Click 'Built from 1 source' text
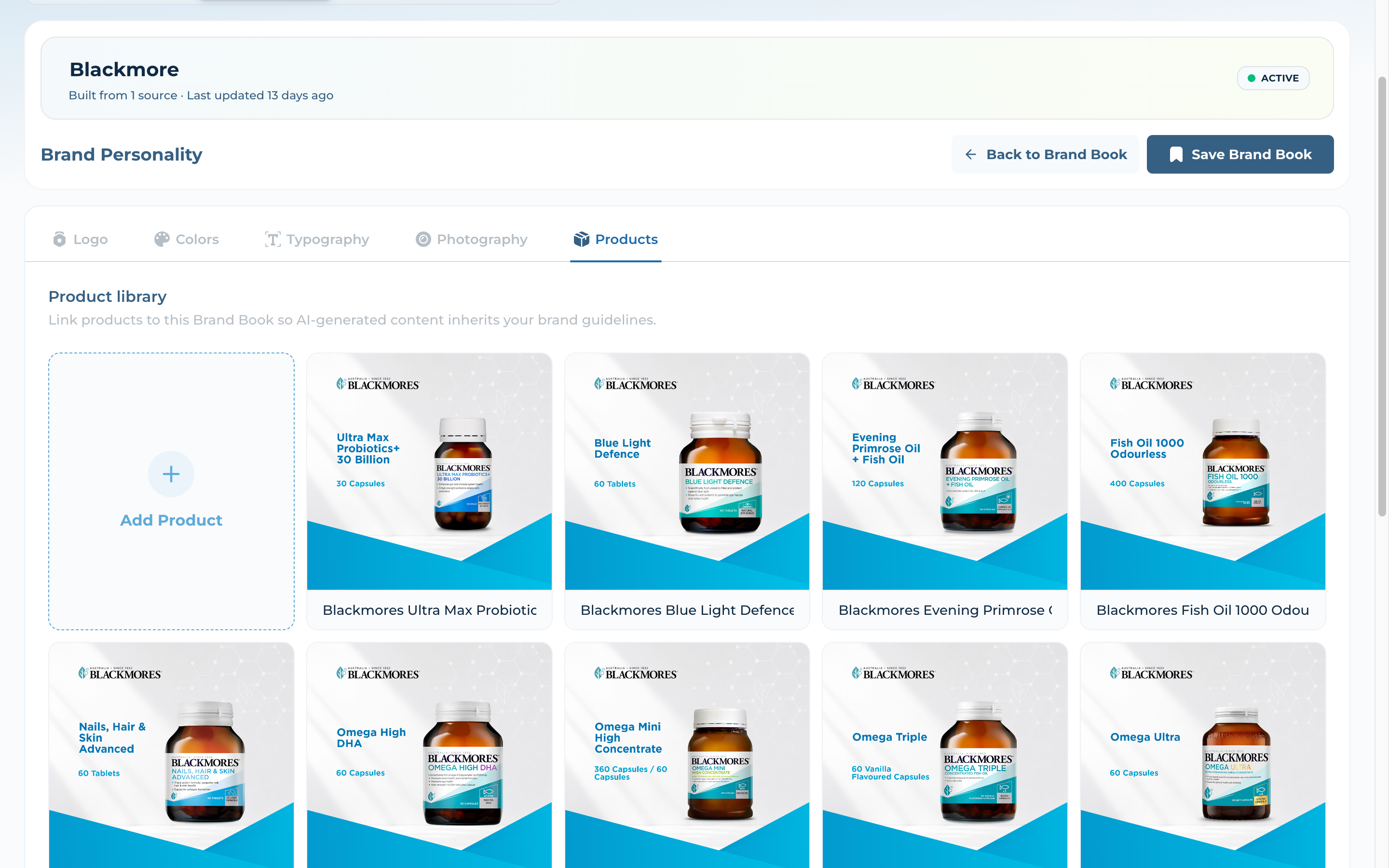1389x868 pixels. click(x=123, y=95)
